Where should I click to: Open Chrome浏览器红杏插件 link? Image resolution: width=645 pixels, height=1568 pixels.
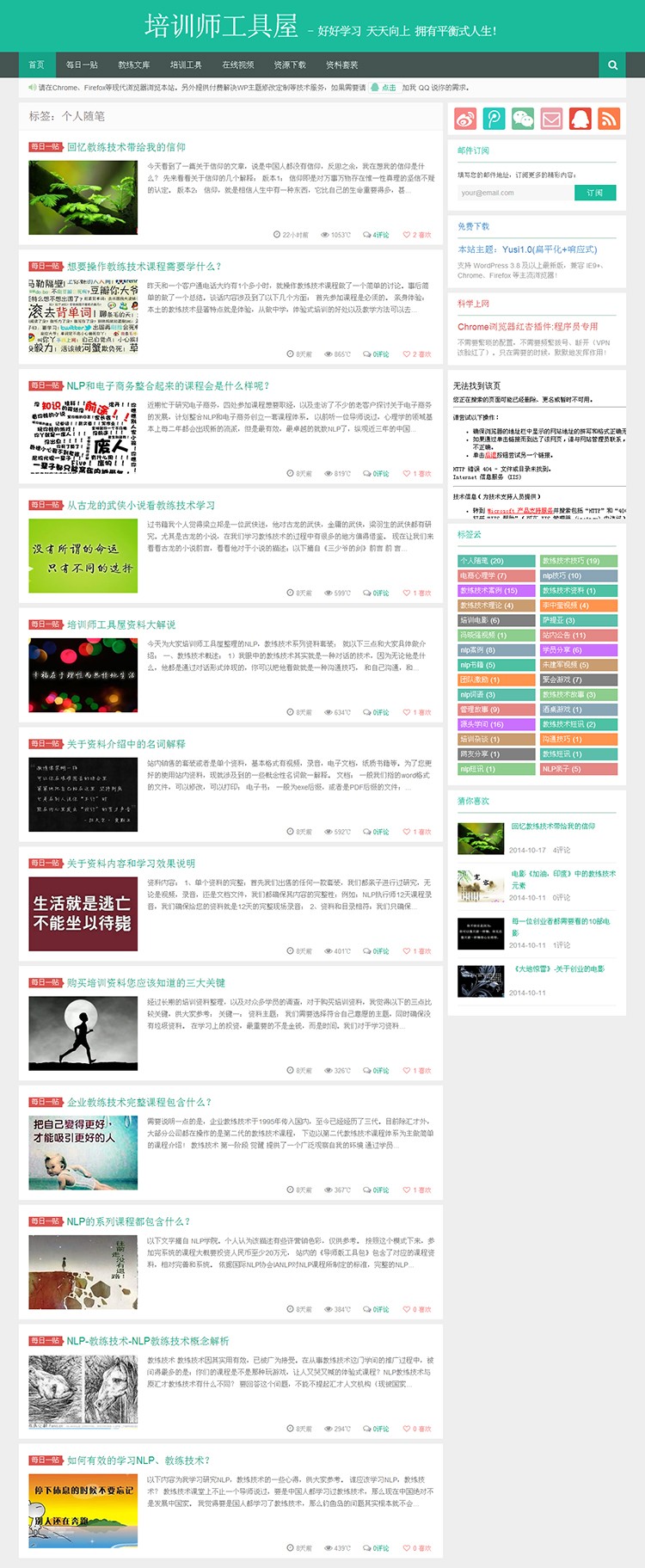point(527,327)
